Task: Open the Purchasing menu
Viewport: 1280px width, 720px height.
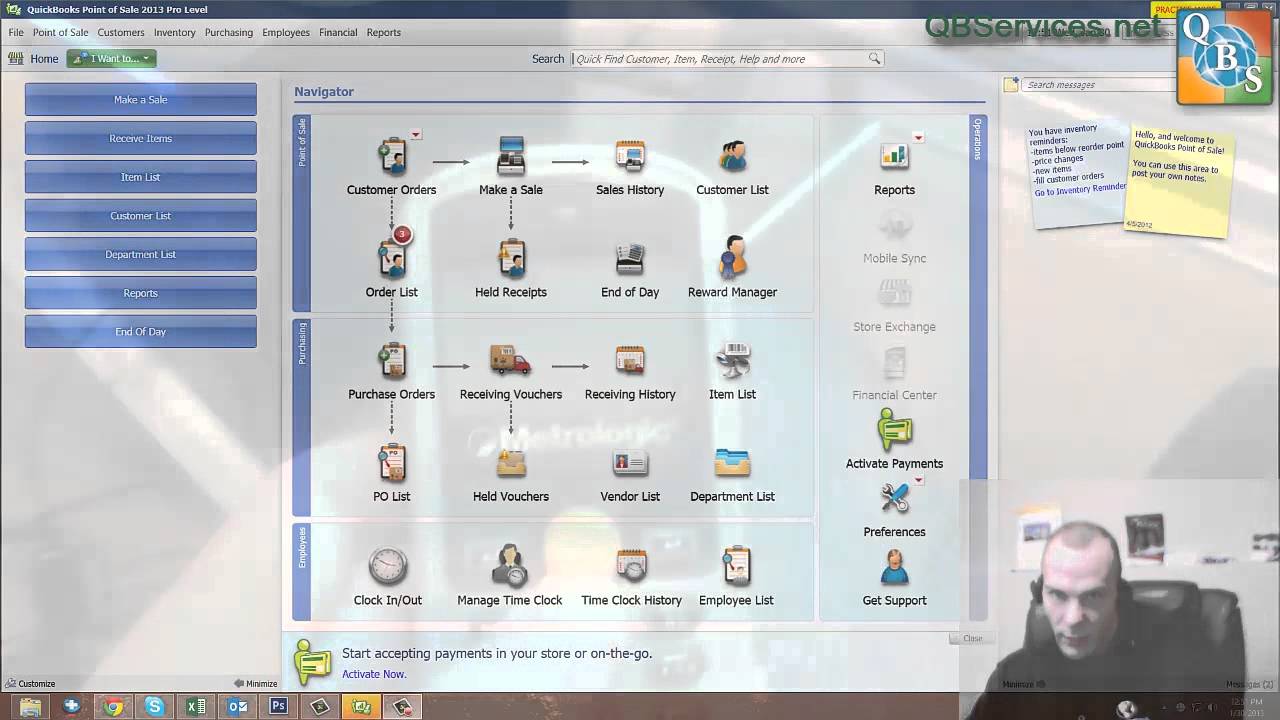Action: click(229, 32)
